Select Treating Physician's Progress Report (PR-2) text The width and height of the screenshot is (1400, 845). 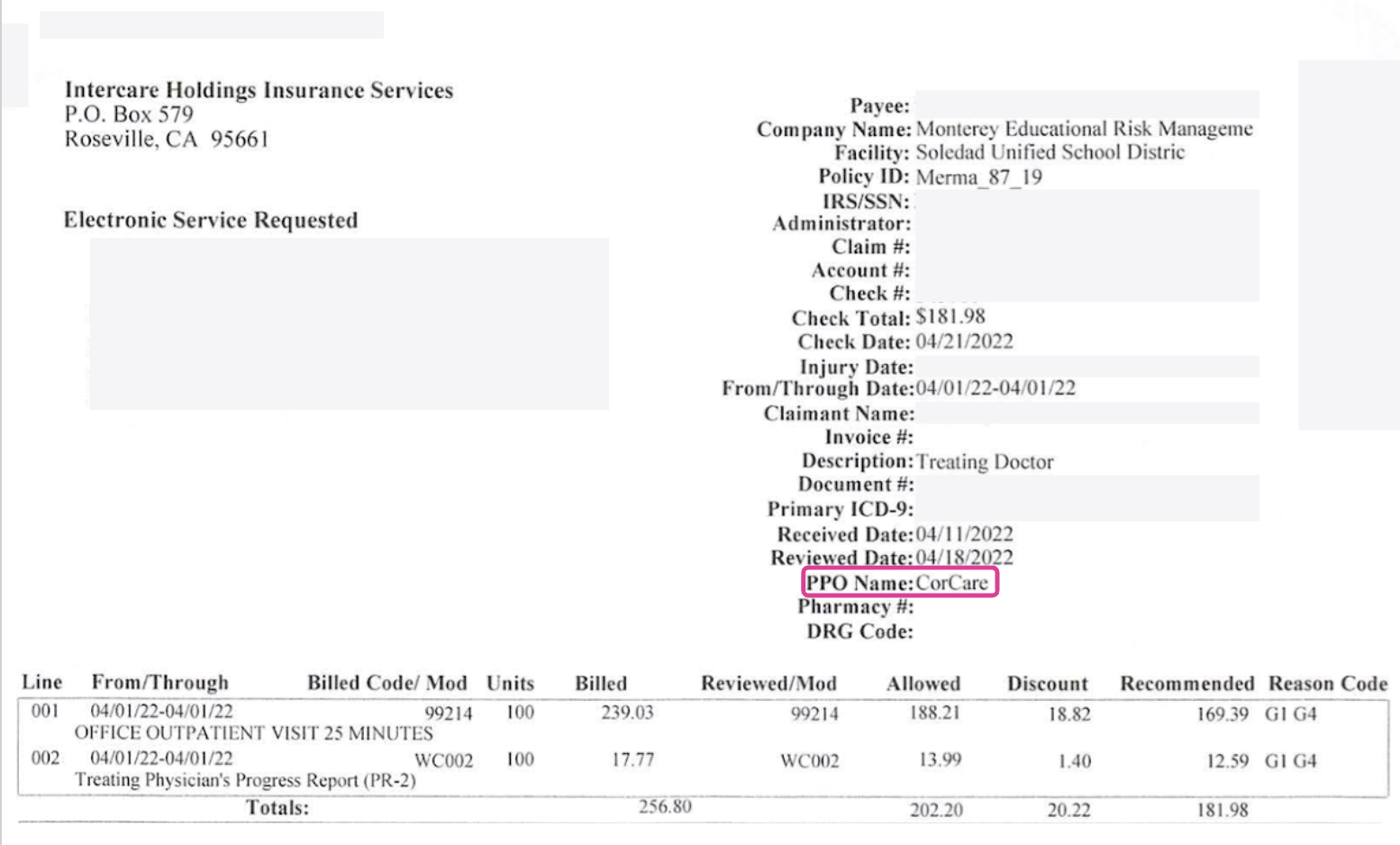tap(245, 780)
